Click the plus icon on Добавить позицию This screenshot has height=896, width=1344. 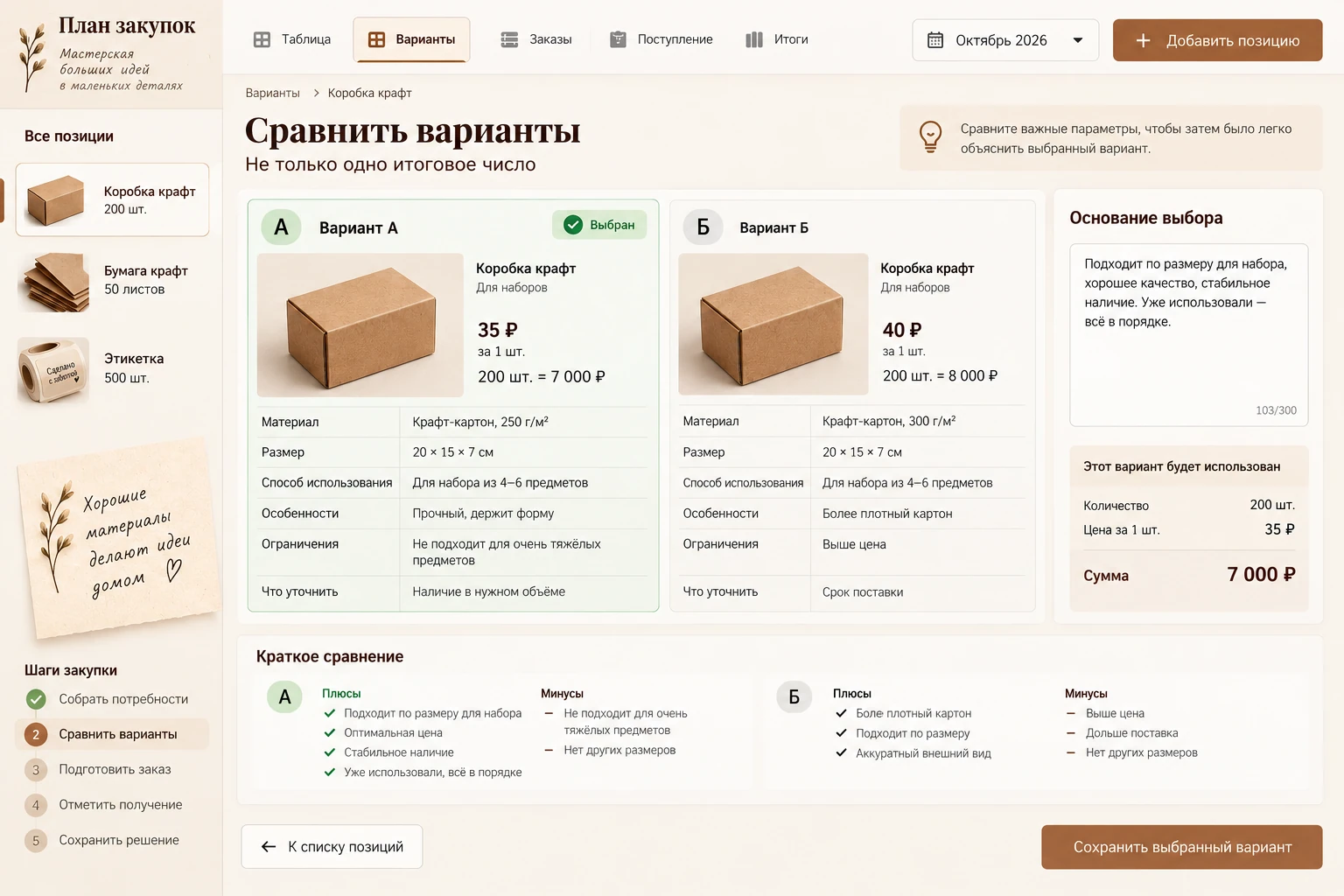pyautogui.click(x=1143, y=40)
